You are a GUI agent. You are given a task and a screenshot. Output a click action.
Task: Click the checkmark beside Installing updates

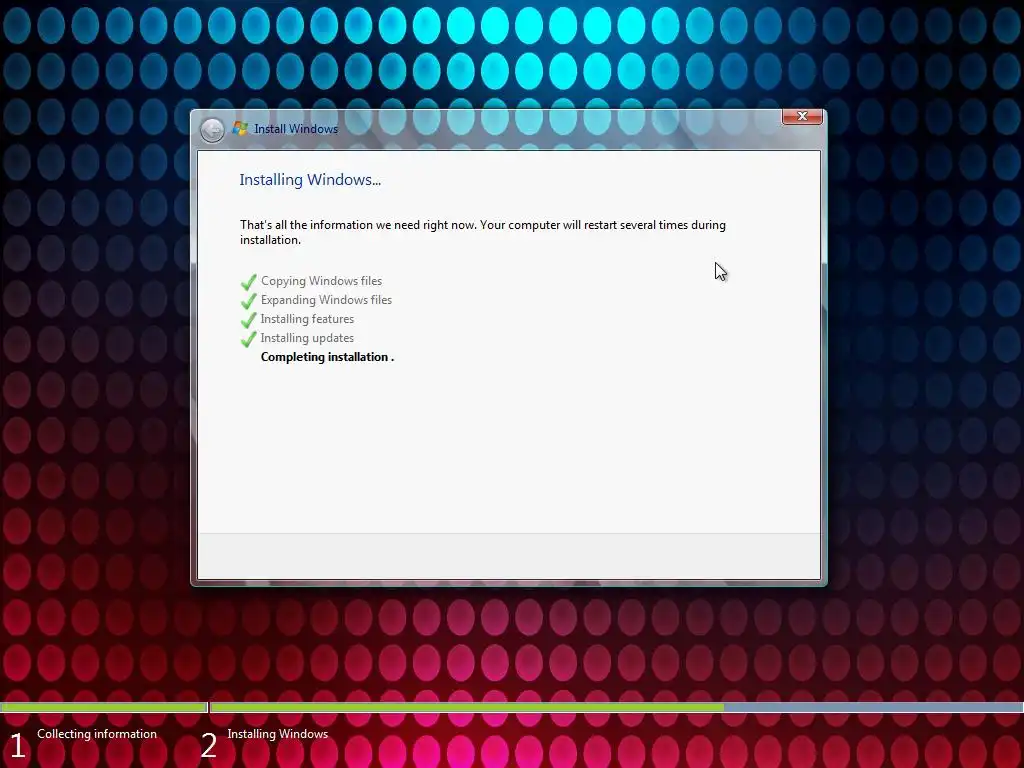click(x=249, y=339)
